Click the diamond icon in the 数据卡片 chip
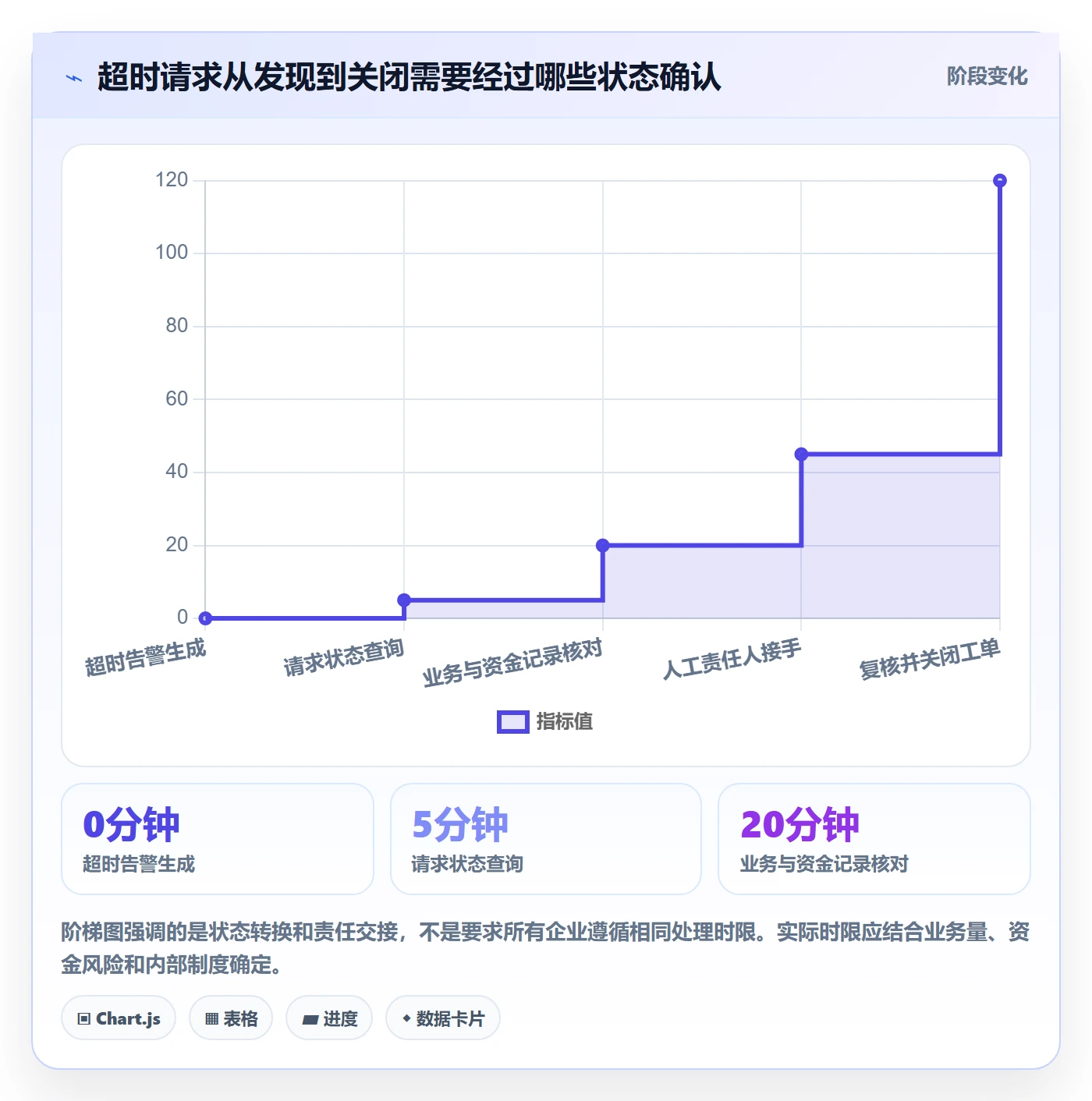 point(406,1018)
